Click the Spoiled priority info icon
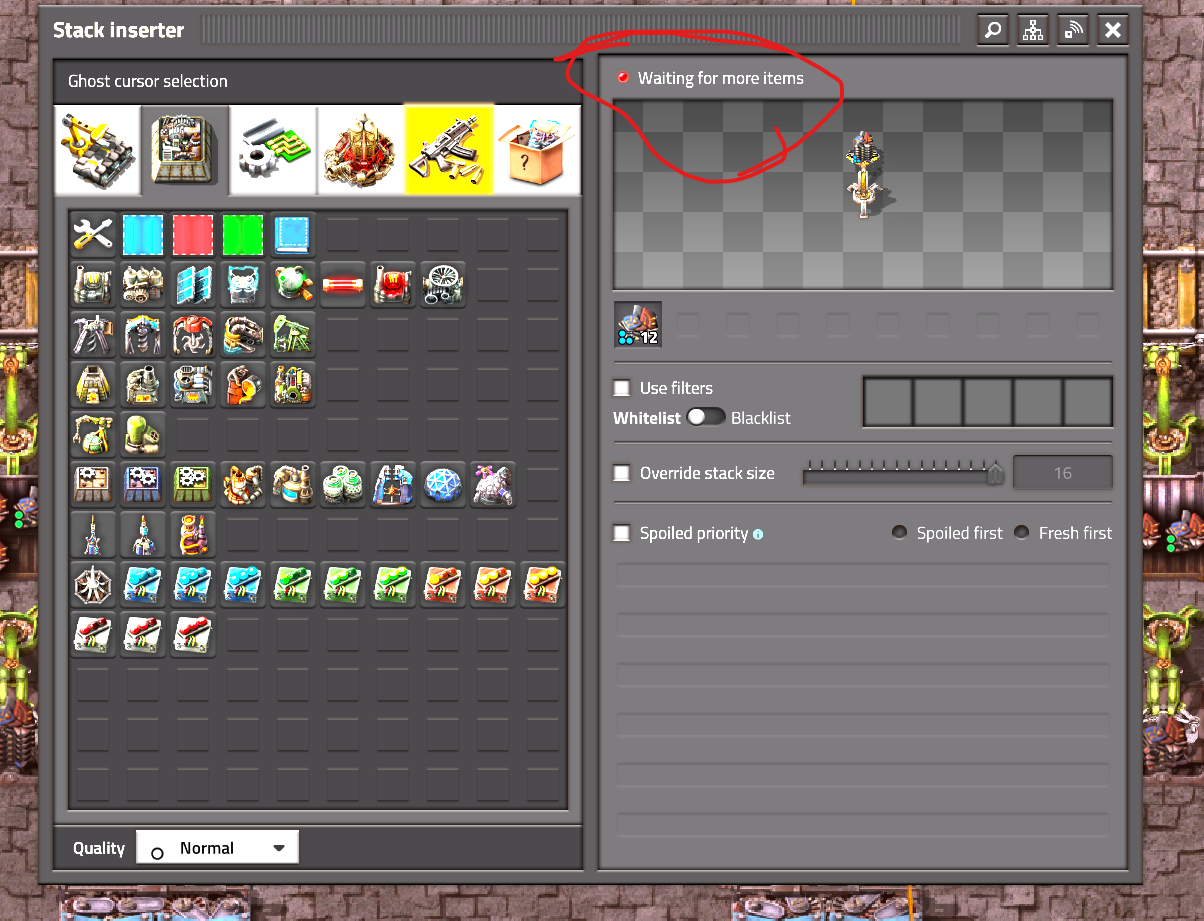1204x921 pixels. pos(758,534)
